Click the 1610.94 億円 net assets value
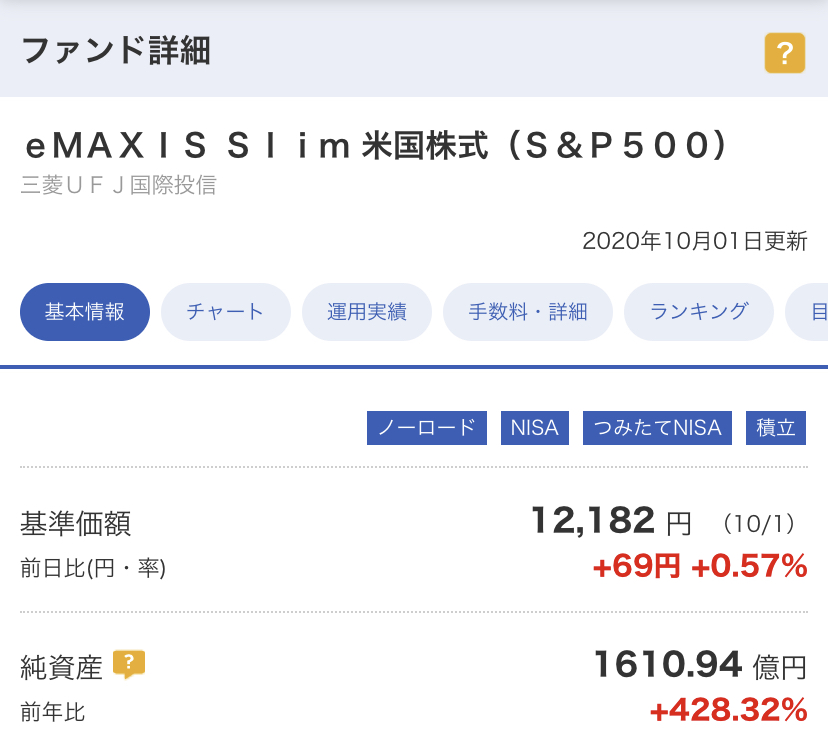 click(700, 665)
